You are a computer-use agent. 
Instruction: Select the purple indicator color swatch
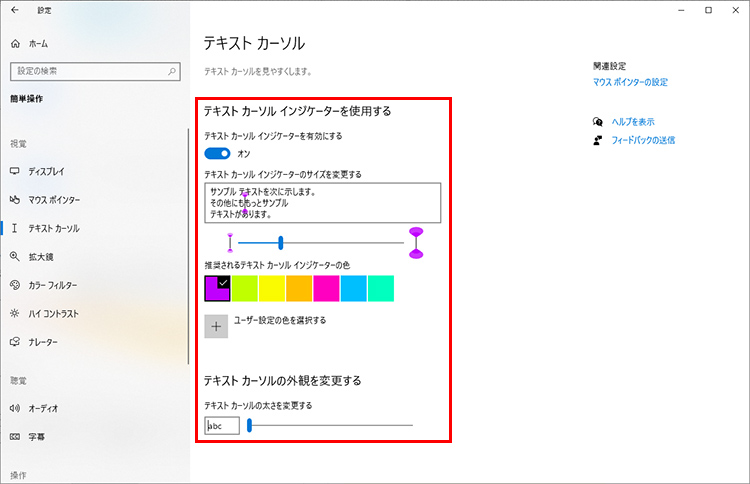tap(218, 288)
